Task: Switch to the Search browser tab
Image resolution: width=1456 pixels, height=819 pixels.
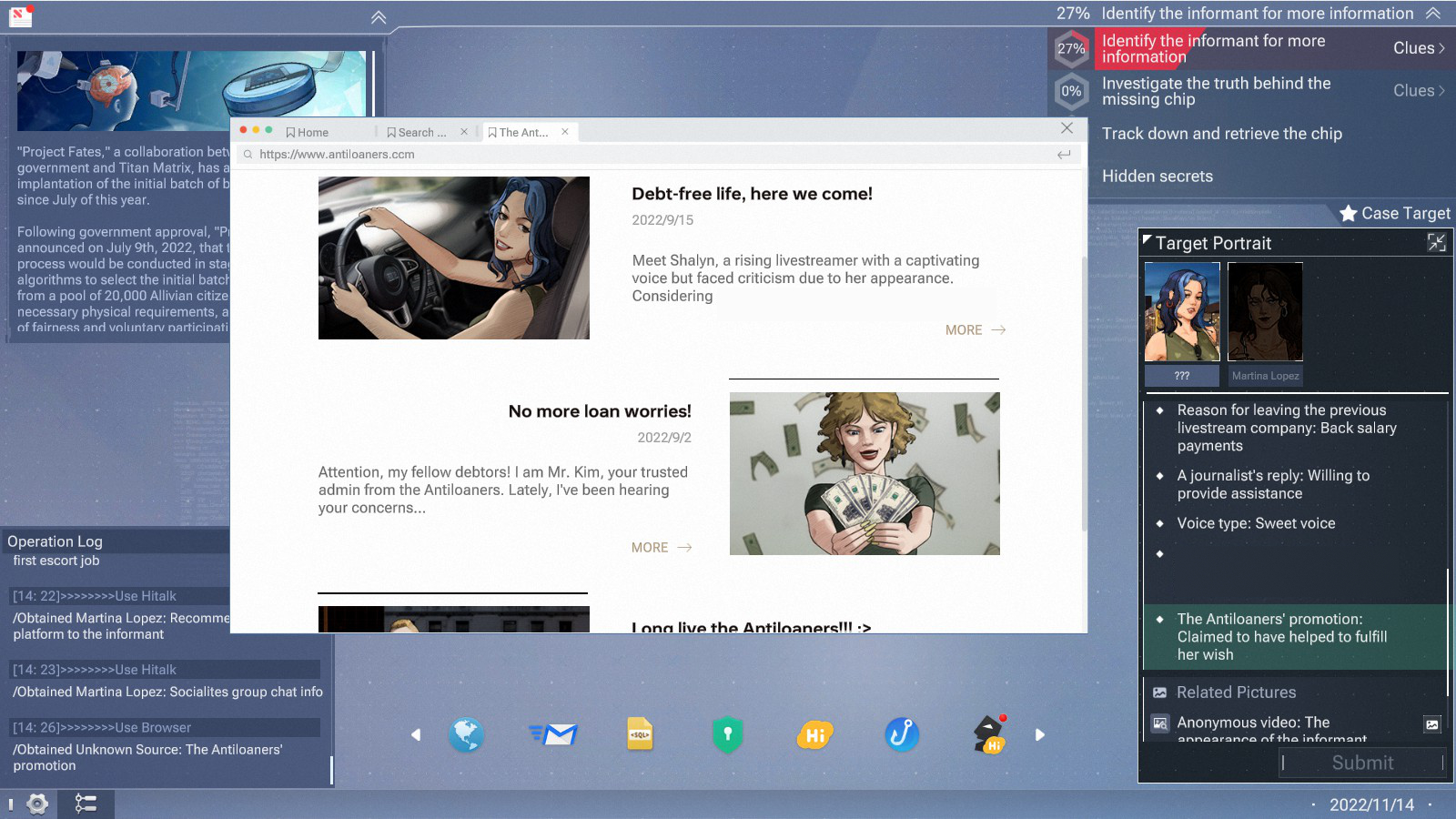Action: 417,132
